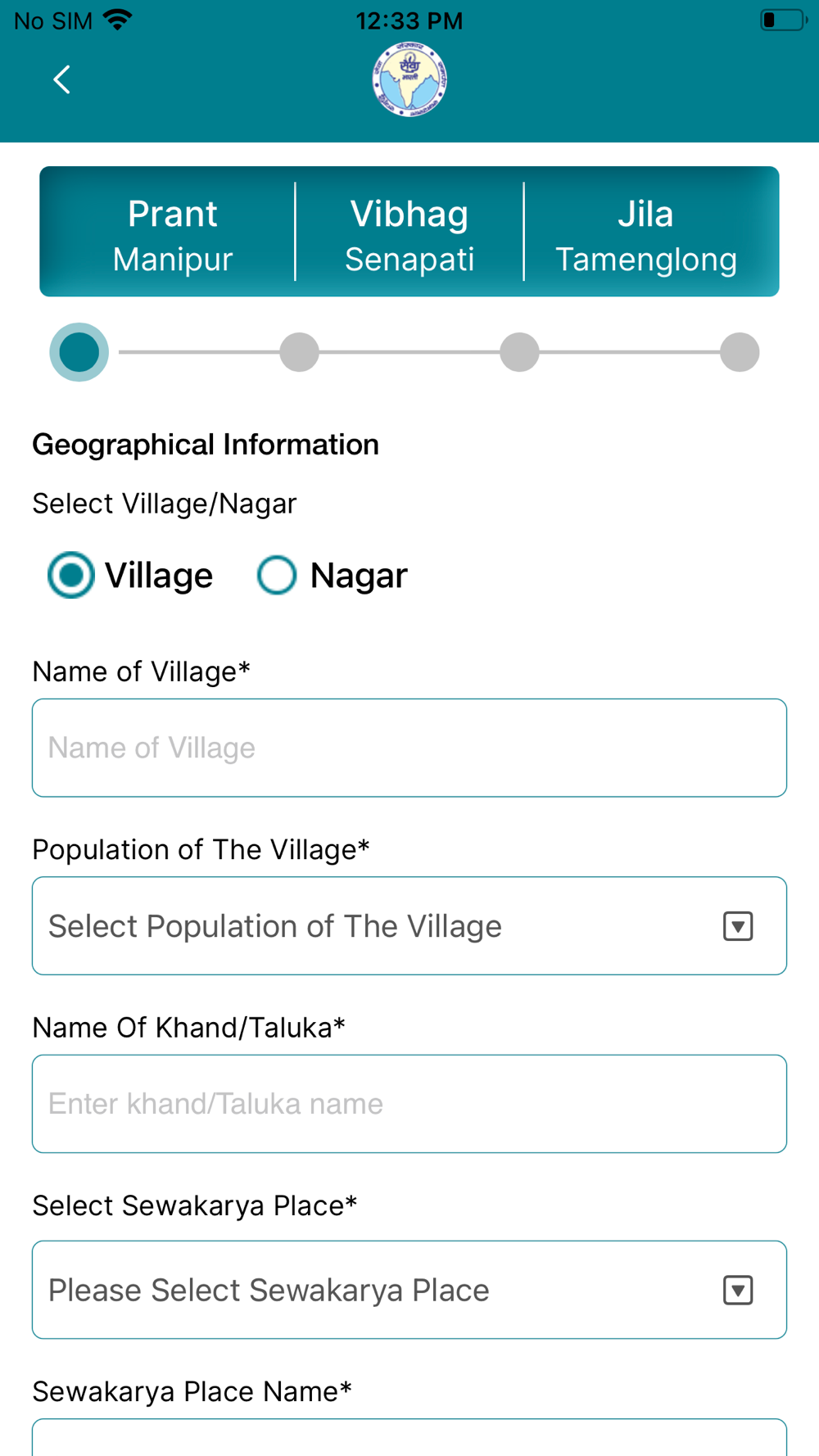Viewport: 819px width, 1456px height.
Task: Tap the Vibhag Senapati tab
Action: pos(409,235)
